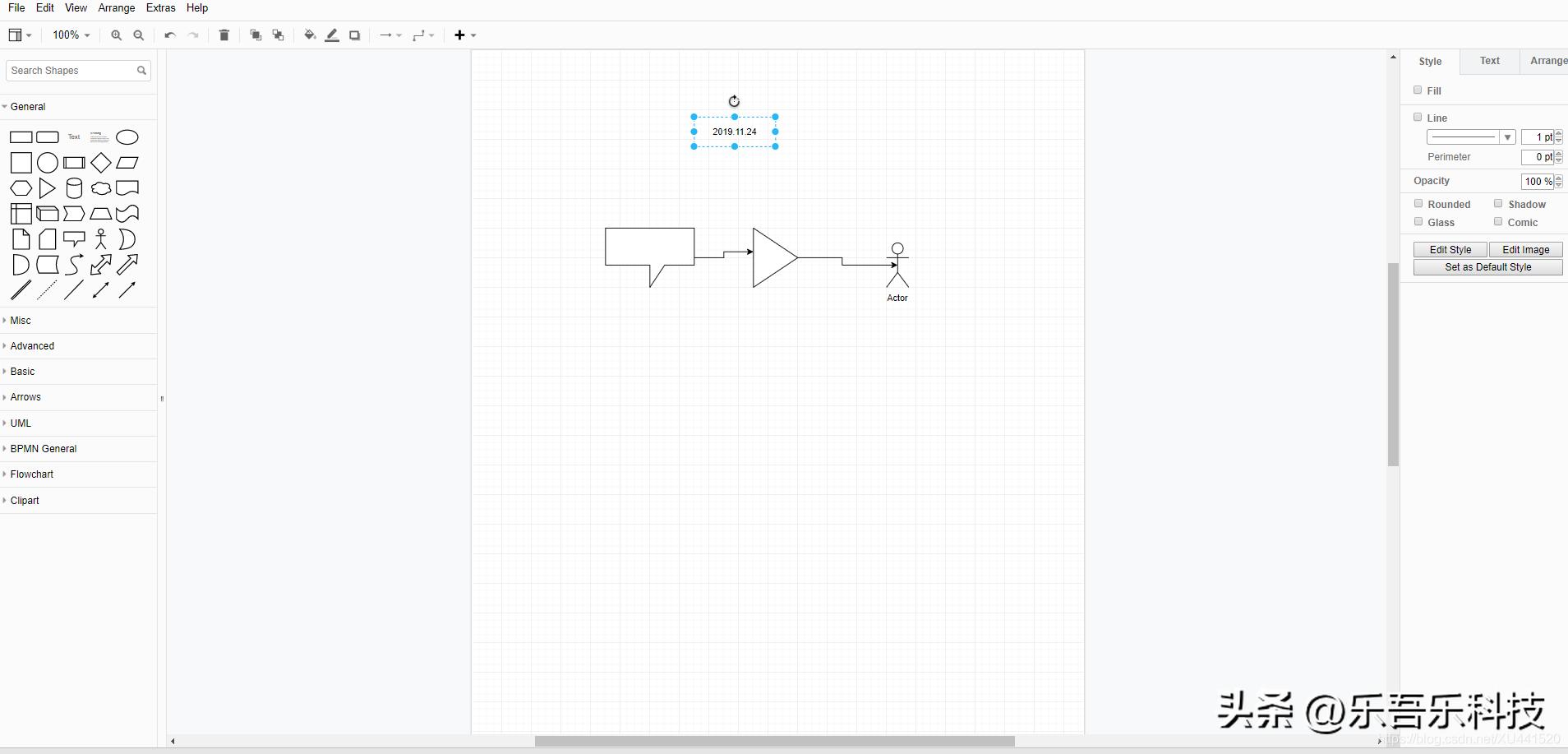The image size is (1568, 754).
Task: Open the insert plus dropdown
Action: click(x=465, y=35)
